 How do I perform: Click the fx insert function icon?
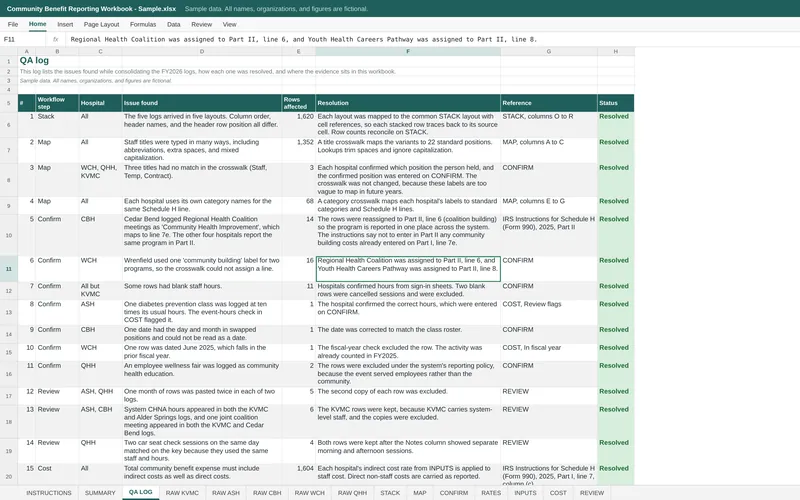[56, 39]
